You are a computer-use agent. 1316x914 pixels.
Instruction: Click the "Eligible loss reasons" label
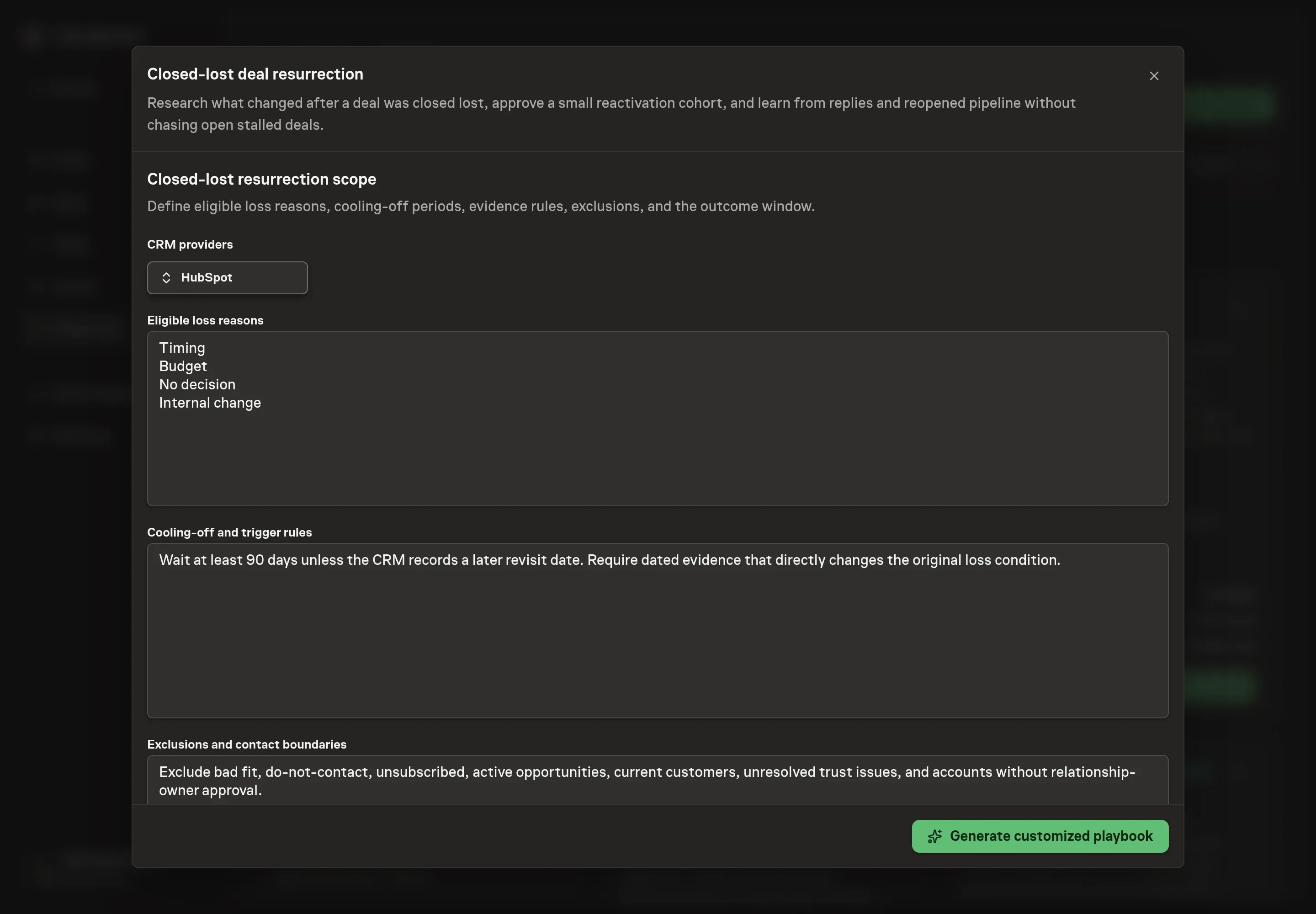click(205, 321)
